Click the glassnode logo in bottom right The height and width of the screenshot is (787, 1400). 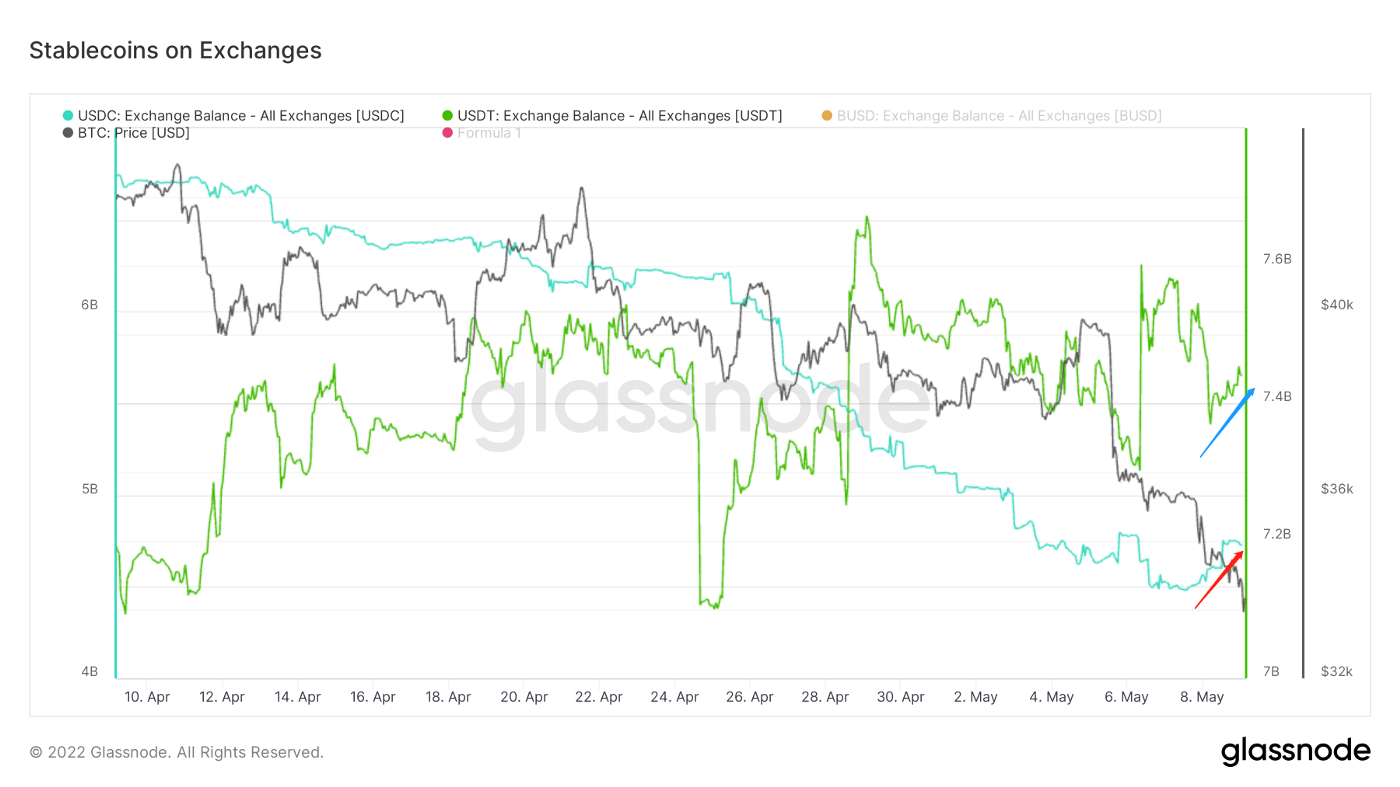coord(1295,751)
